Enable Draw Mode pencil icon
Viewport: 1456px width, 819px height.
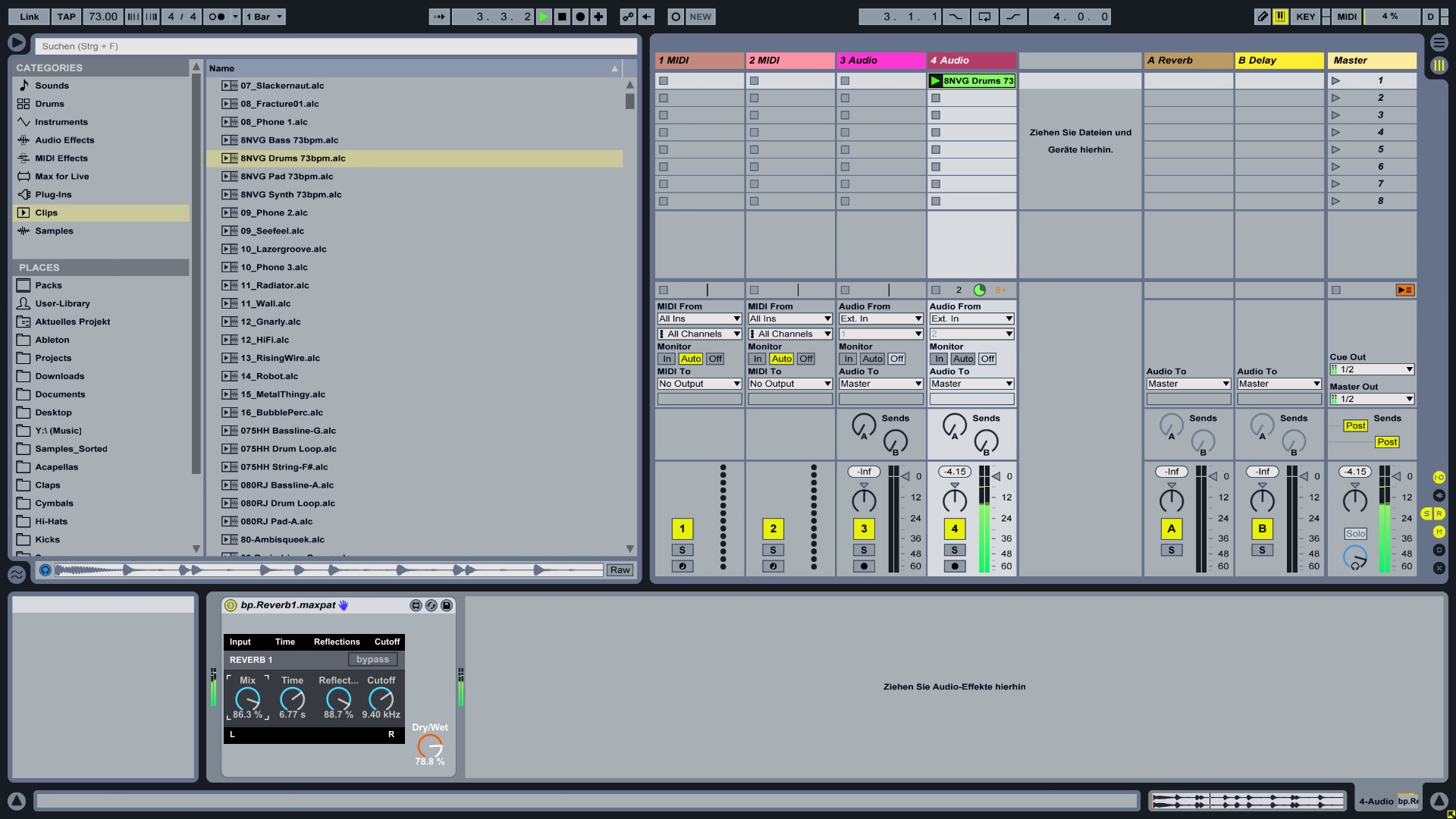pyautogui.click(x=1262, y=17)
